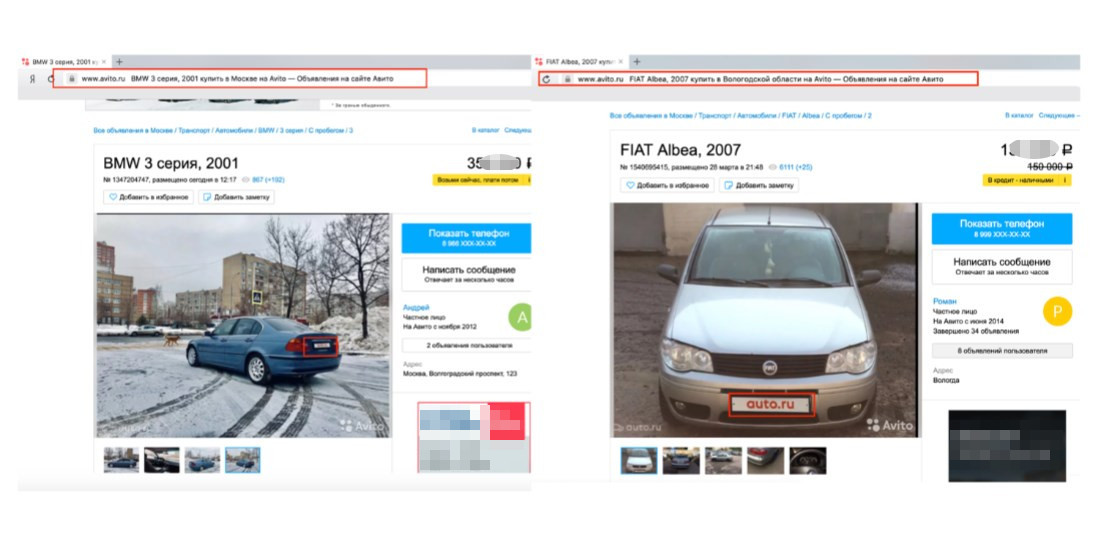Click the yellow 'P' seller avatar
This screenshot has width=1099, height=550.
(1058, 312)
